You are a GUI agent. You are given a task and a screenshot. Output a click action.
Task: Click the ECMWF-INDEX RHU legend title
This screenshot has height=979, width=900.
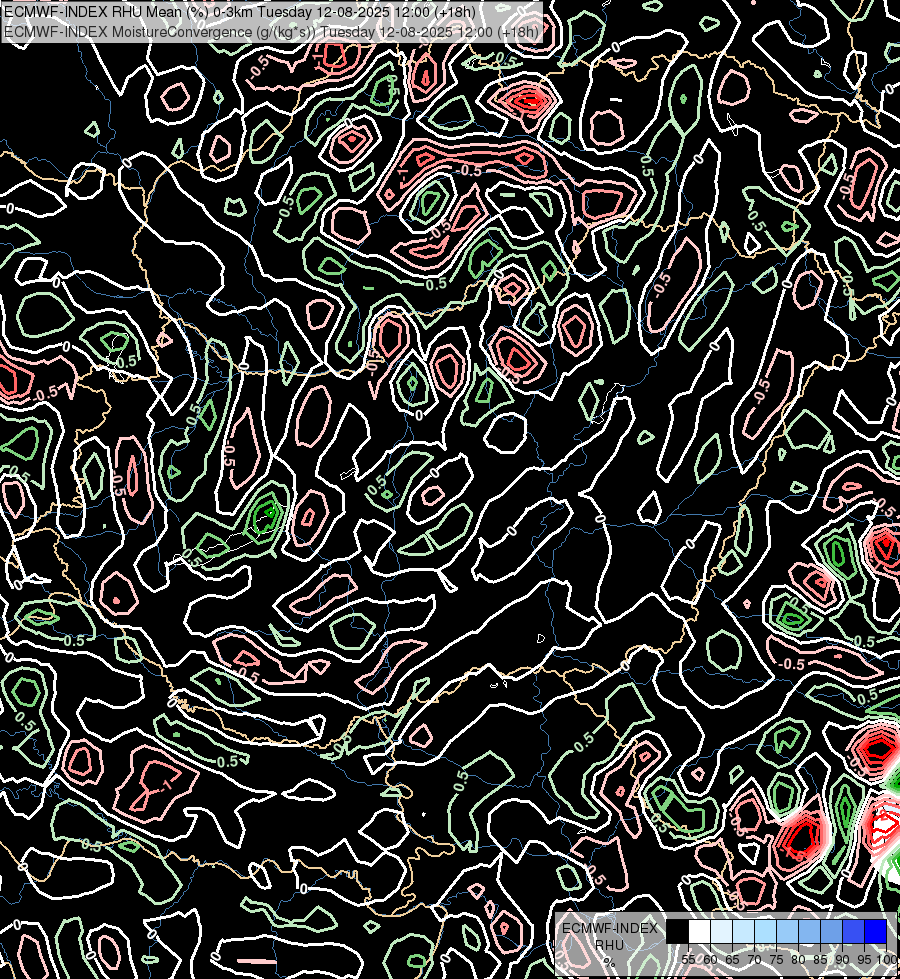click(610, 936)
